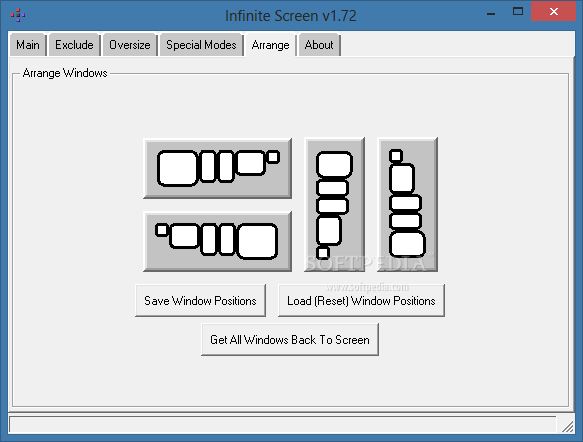
Task: Arrange windows horizontally, smallest to largest
Action: tap(218, 241)
